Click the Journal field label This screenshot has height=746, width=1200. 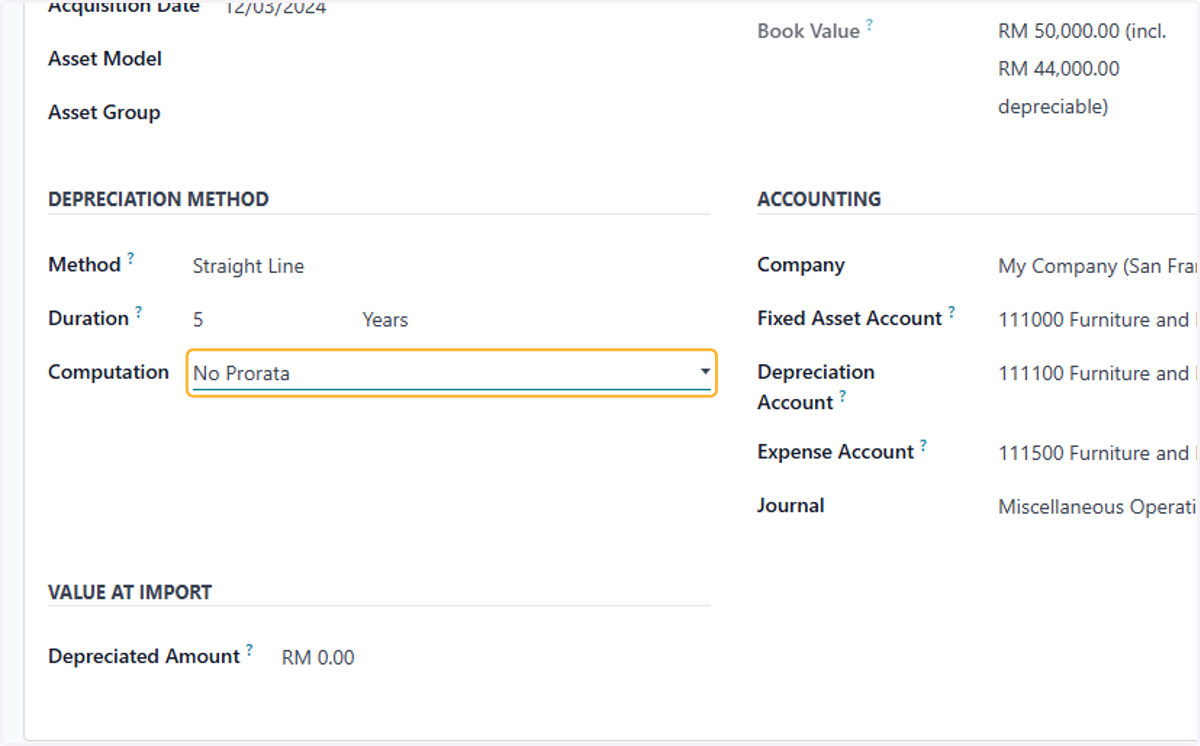coord(791,505)
